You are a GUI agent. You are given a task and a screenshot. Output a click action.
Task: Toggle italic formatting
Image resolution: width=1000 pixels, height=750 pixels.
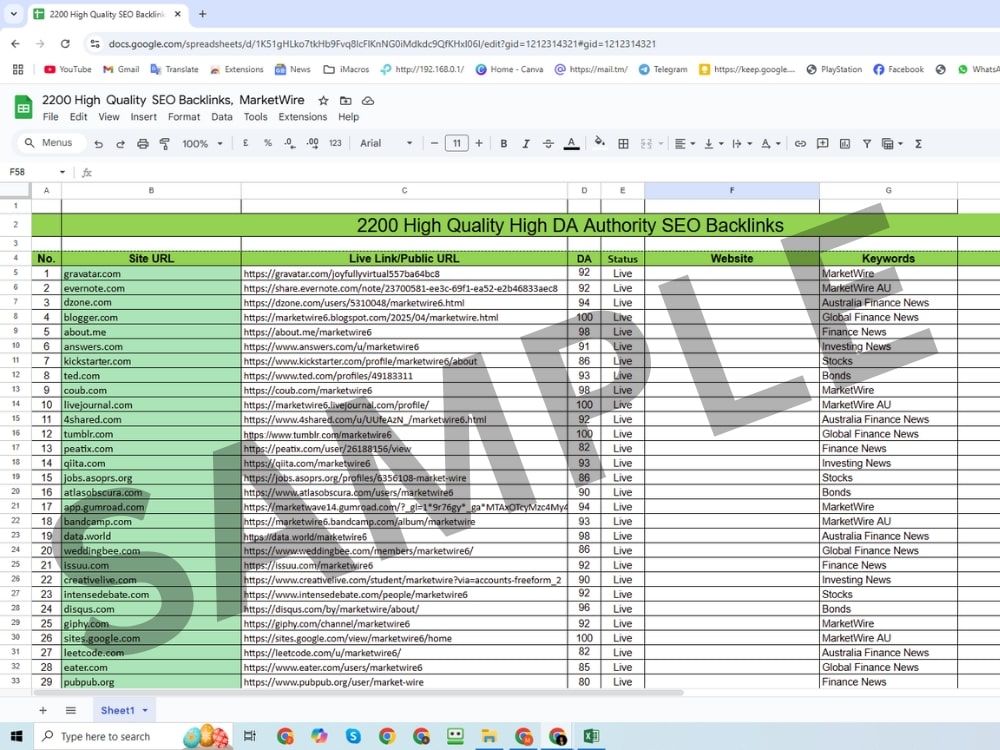click(526, 144)
